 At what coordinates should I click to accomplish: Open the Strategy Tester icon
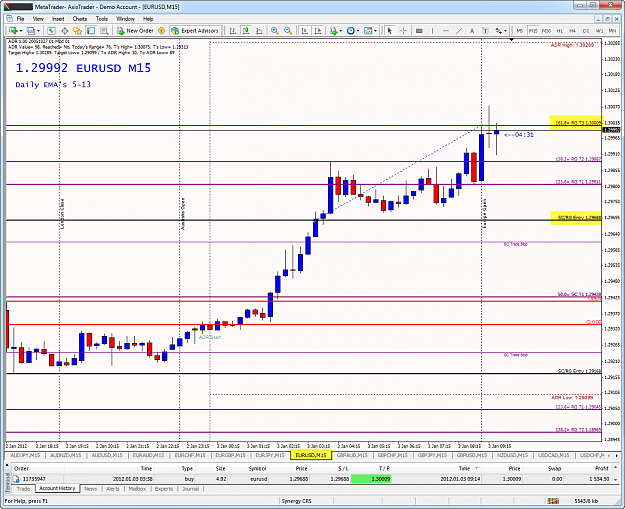tap(104, 31)
